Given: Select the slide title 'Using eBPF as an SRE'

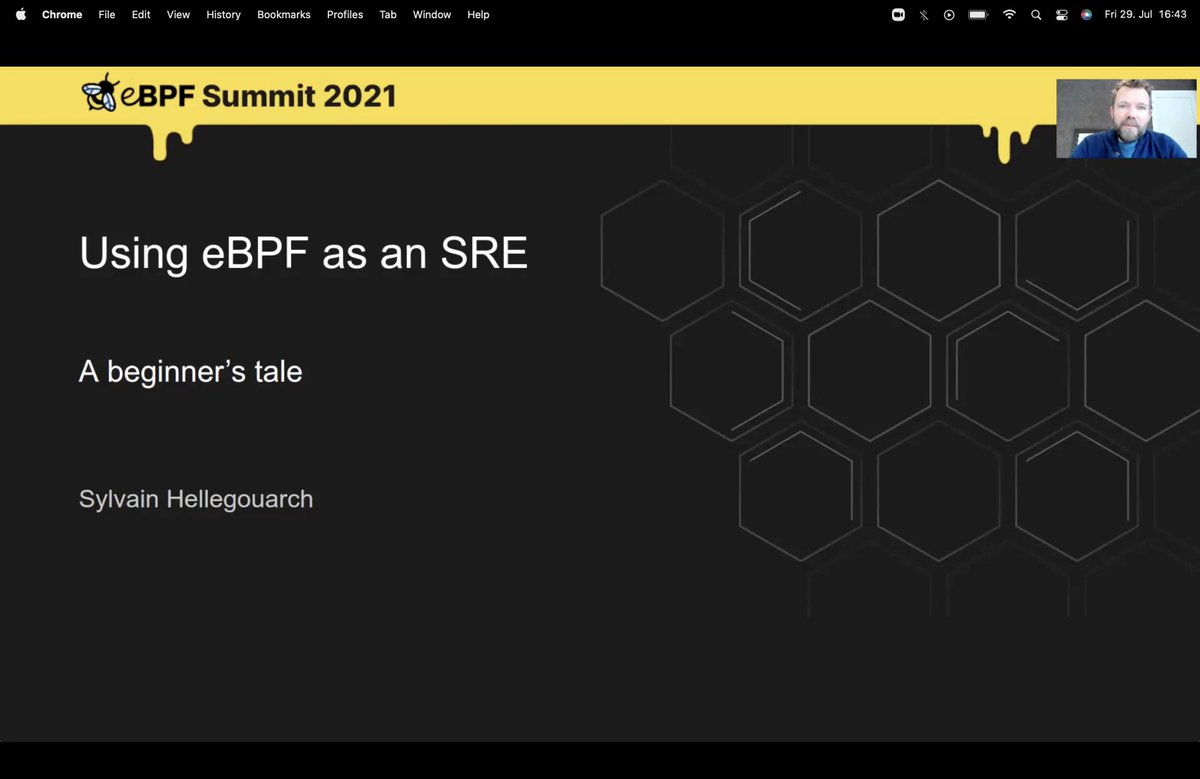Looking at the screenshot, I should click(303, 253).
